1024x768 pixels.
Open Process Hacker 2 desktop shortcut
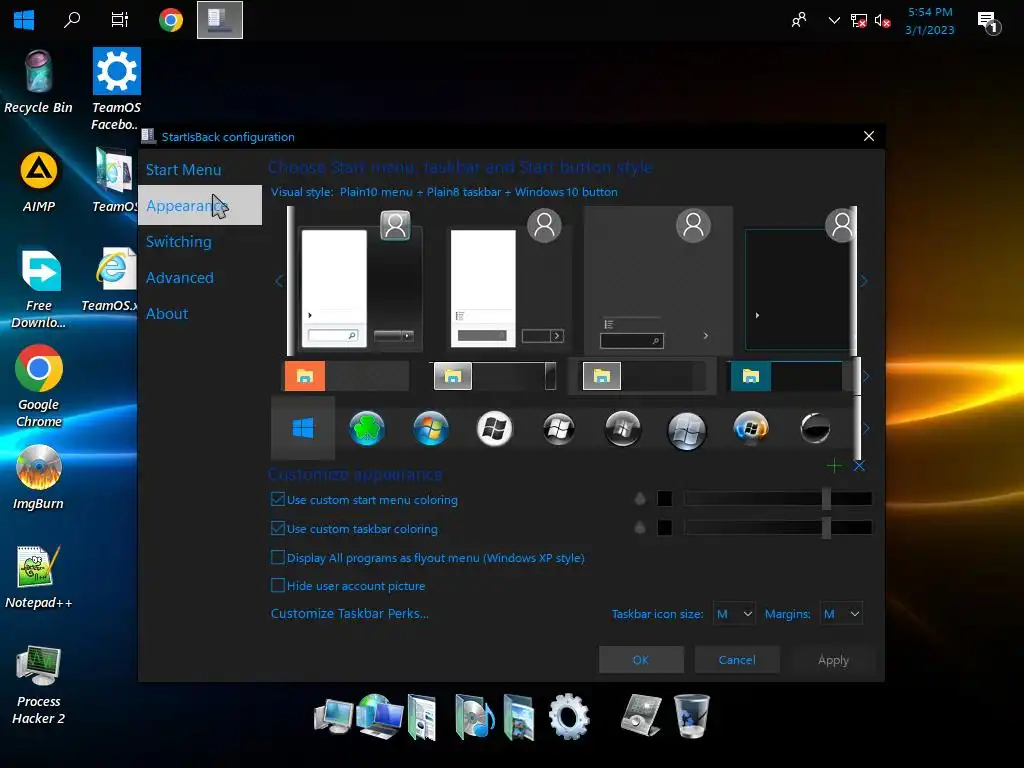point(39,685)
